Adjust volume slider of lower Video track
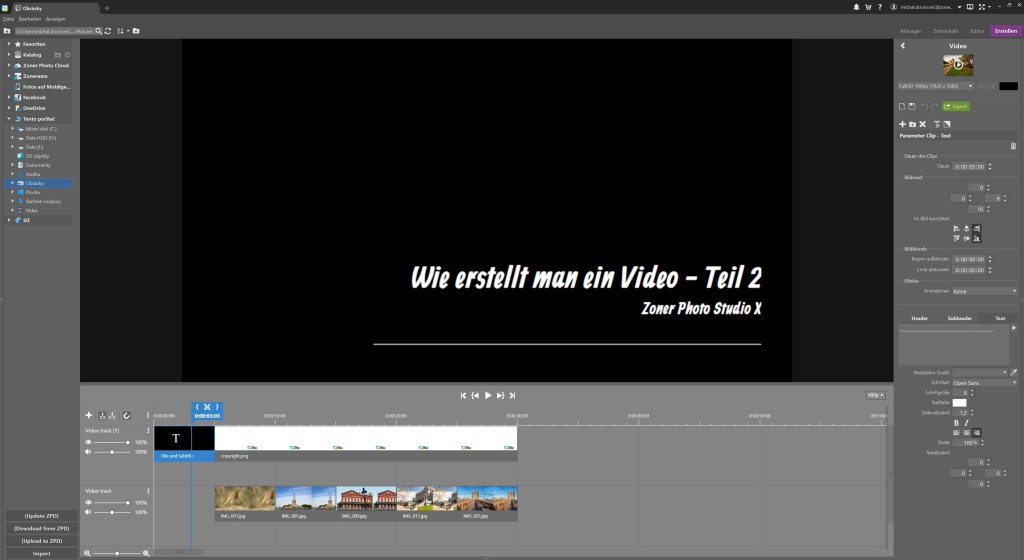 point(111,512)
